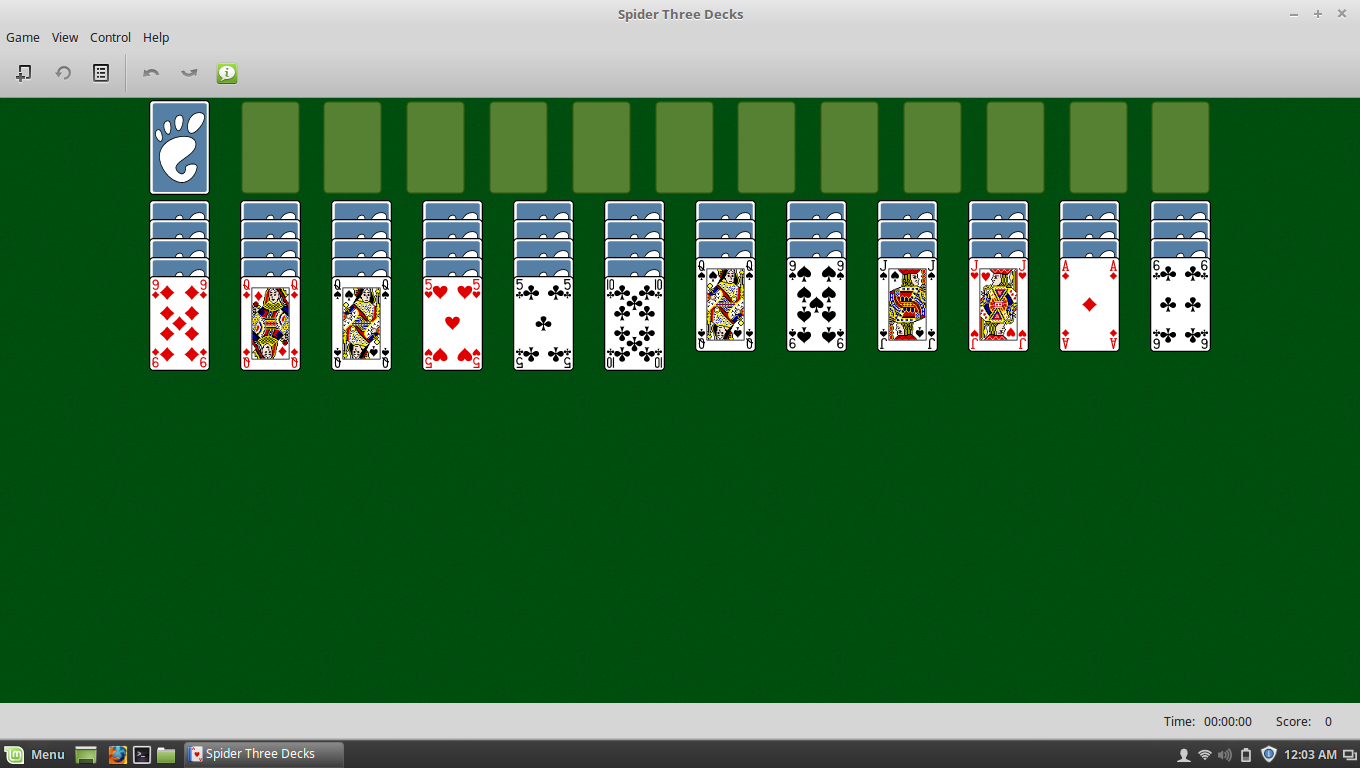Screen dimensions: 1360x768
Task: Adjust sound via the speaker tray icon
Action: coord(1222,754)
